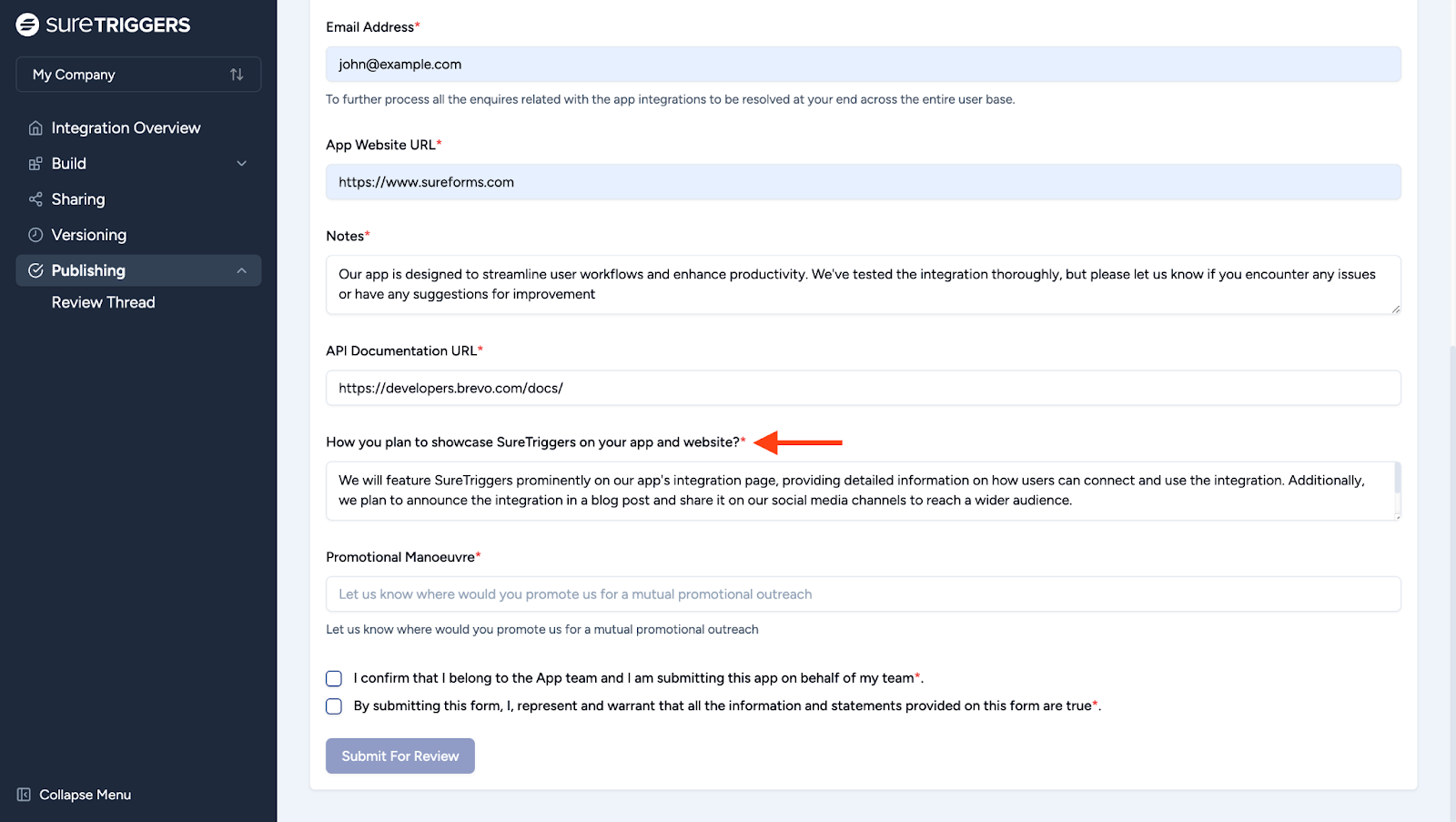
Task: Click the Build grid icon in sidebar
Action: coord(35,163)
